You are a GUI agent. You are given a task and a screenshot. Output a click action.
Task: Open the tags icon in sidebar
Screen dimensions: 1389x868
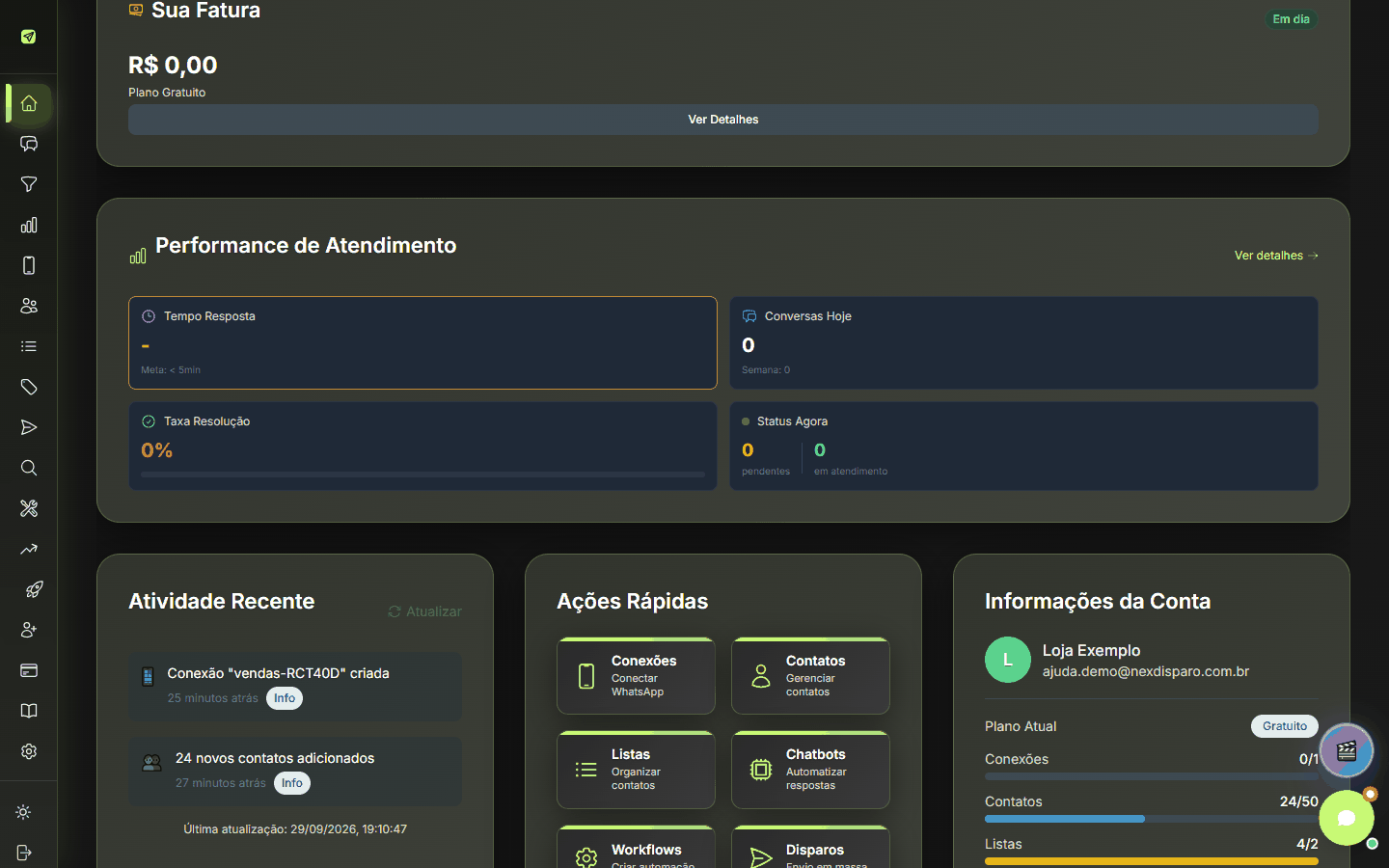click(x=29, y=387)
